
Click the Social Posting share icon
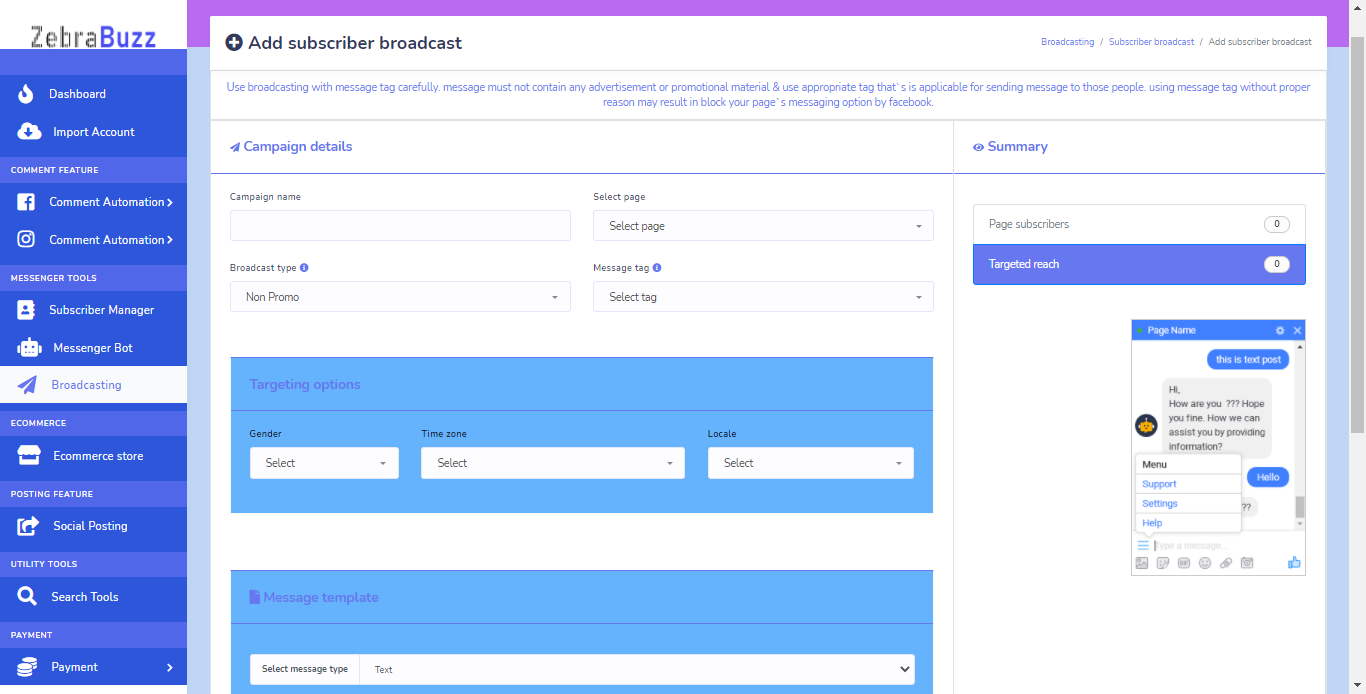pyautogui.click(x=28, y=526)
